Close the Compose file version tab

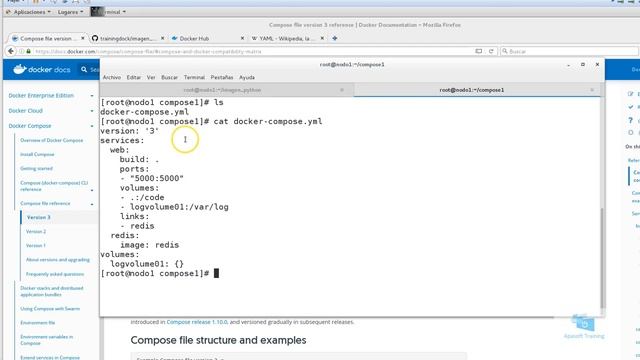pyautogui.click(x=82, y=38)
